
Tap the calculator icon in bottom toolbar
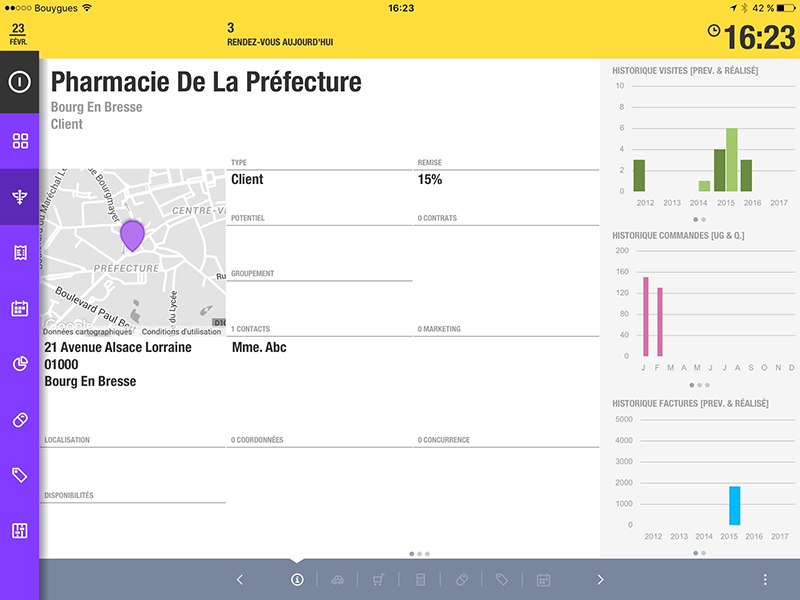(x=419, y=580)
